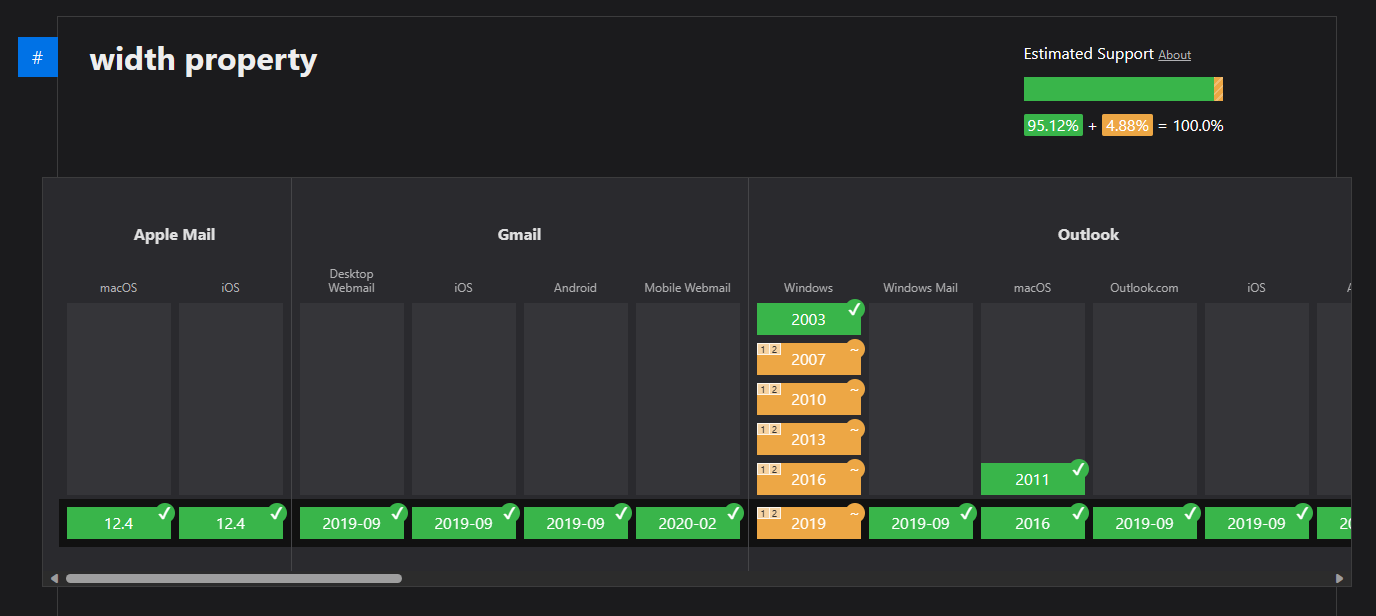Click checkmark icon on Apple Mail iOS 12.4
This screenshot has height=616, width=1376.
tap(277, 513)
